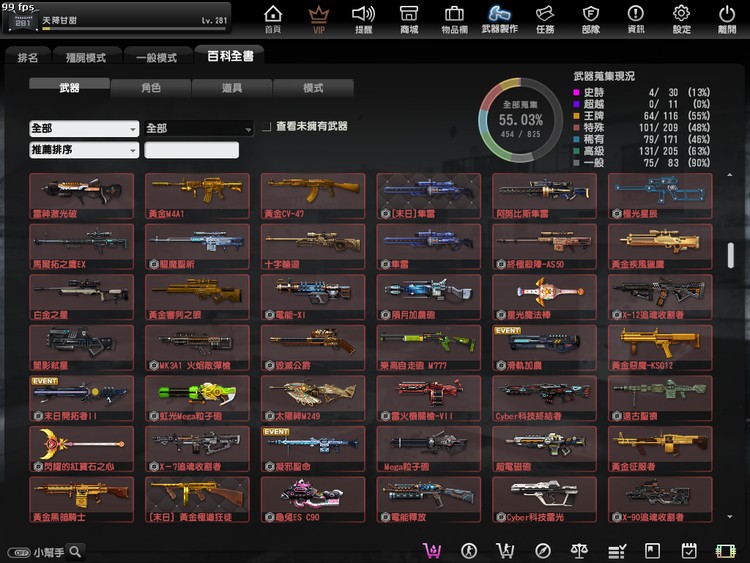Select the 黃金CV-47 weapon card
The image size is (750, 563).
coord(313,196)
